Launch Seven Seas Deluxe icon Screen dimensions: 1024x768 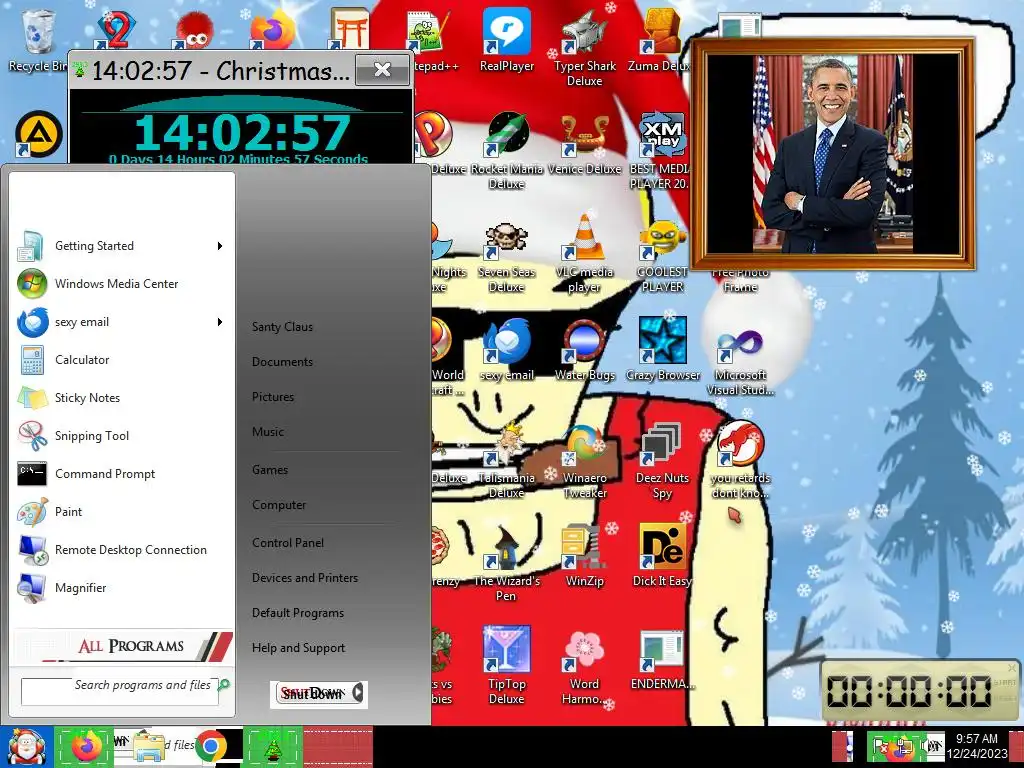507,256
